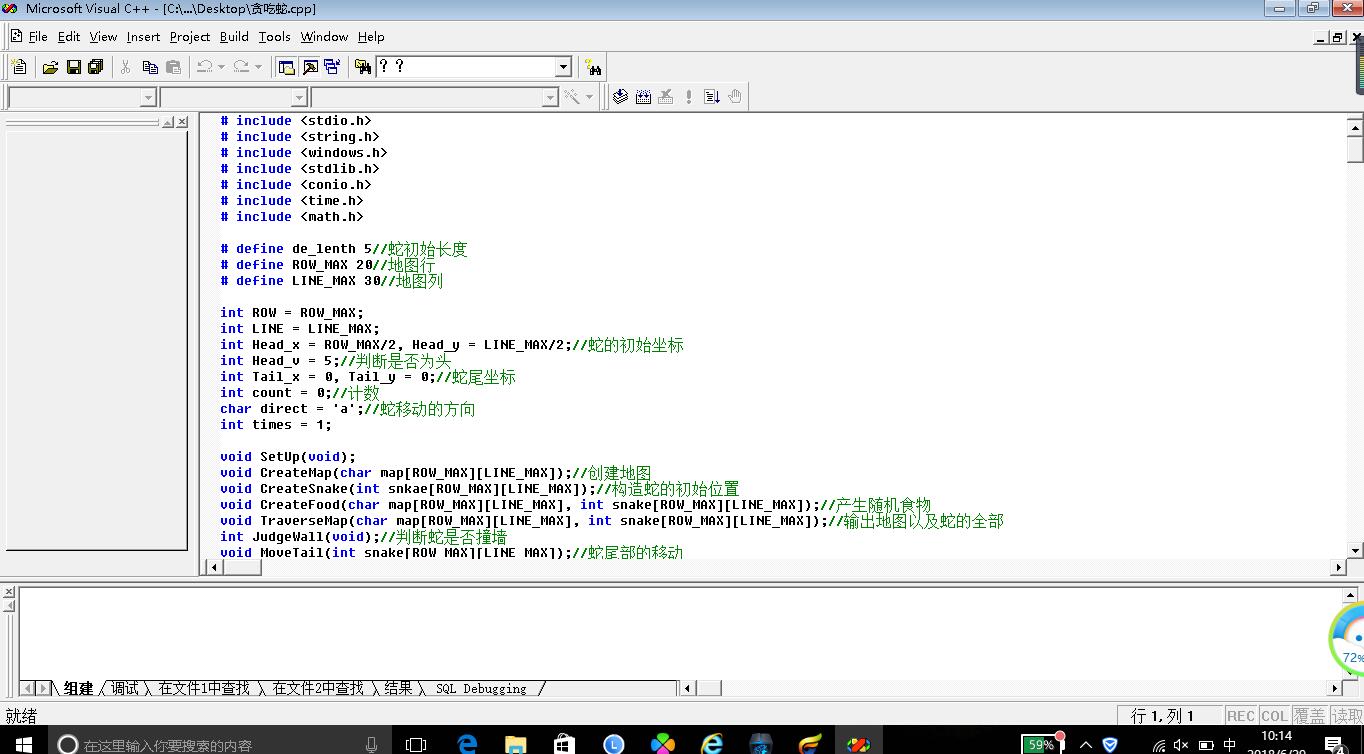
Task: Expand the WizardBar actions dropdown arrow
Action: pos(589,97)
